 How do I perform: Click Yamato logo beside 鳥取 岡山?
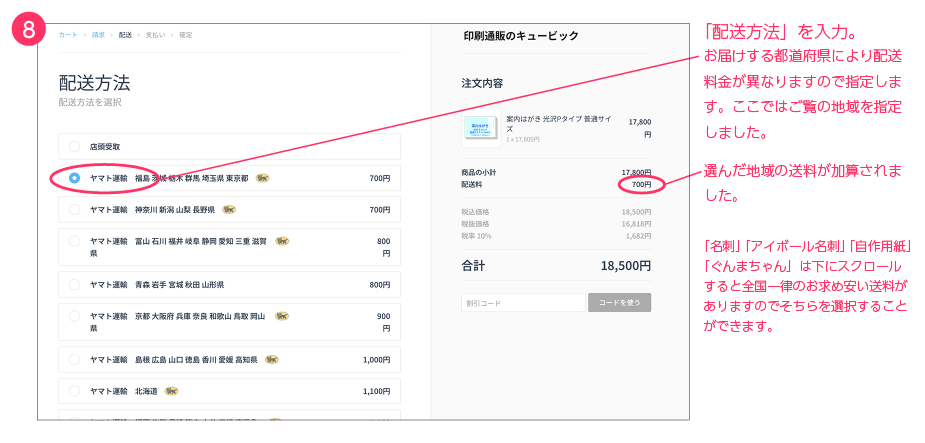point(282,316)
